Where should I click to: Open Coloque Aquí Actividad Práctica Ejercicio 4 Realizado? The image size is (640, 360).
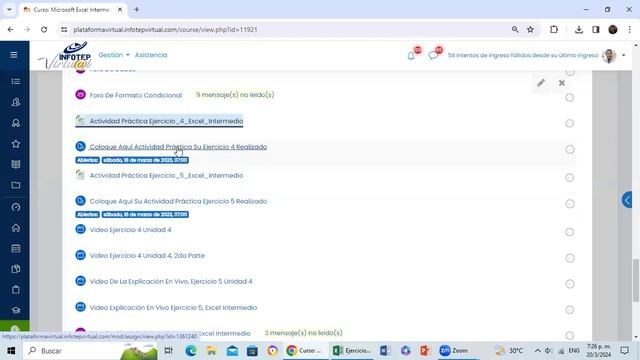click(x=178, y=147)
